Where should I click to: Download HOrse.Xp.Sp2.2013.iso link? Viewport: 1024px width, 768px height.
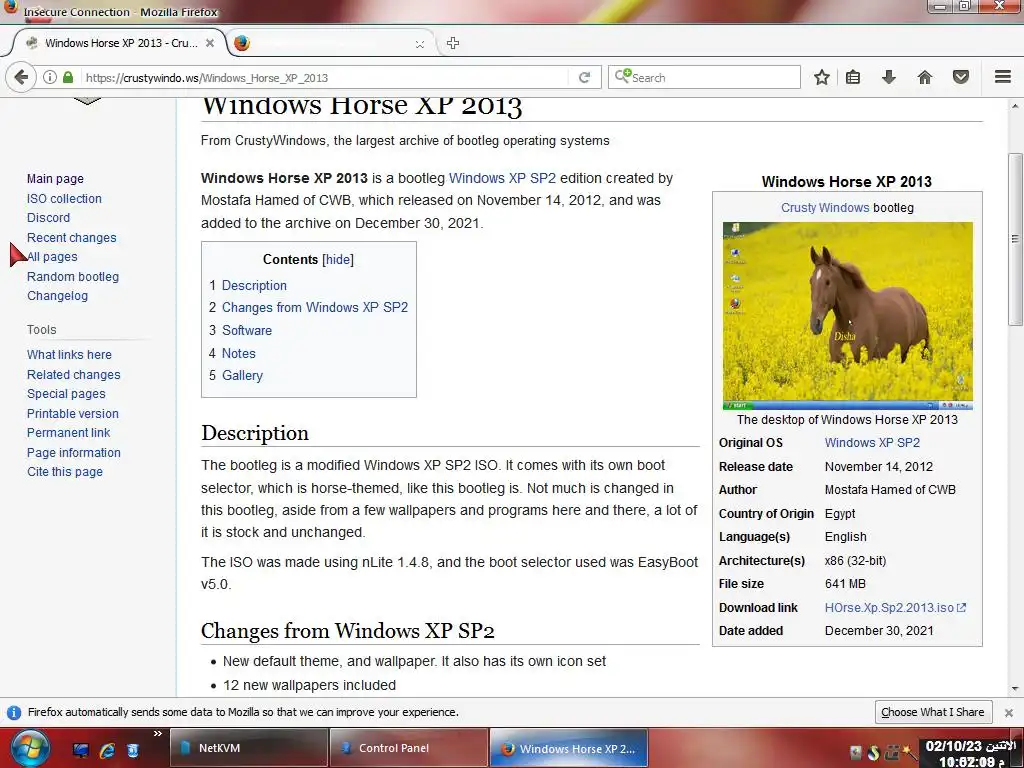[895, 607]
